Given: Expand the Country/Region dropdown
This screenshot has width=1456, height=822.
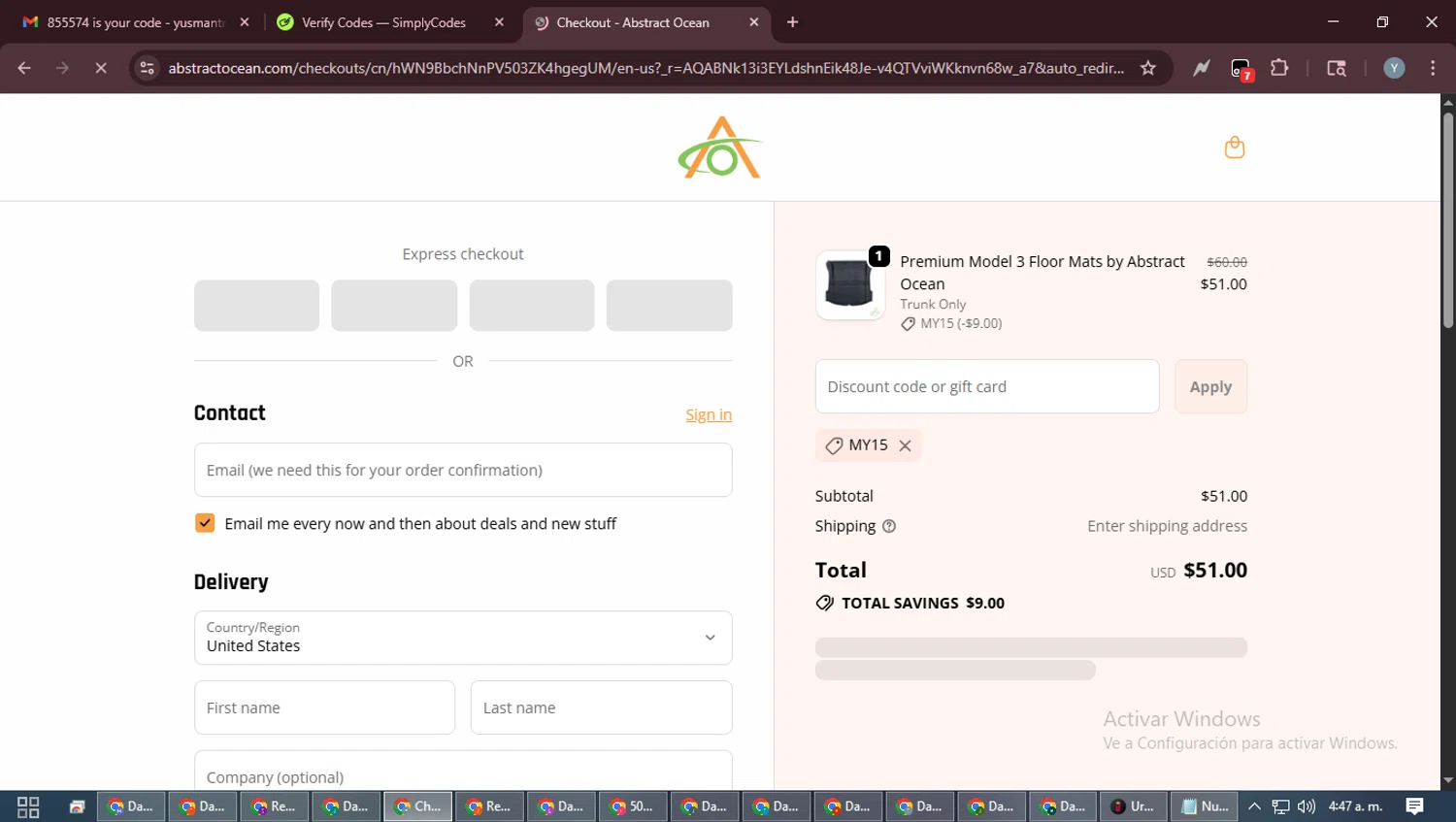Looking at the screenshot, I should coord(463,638).
